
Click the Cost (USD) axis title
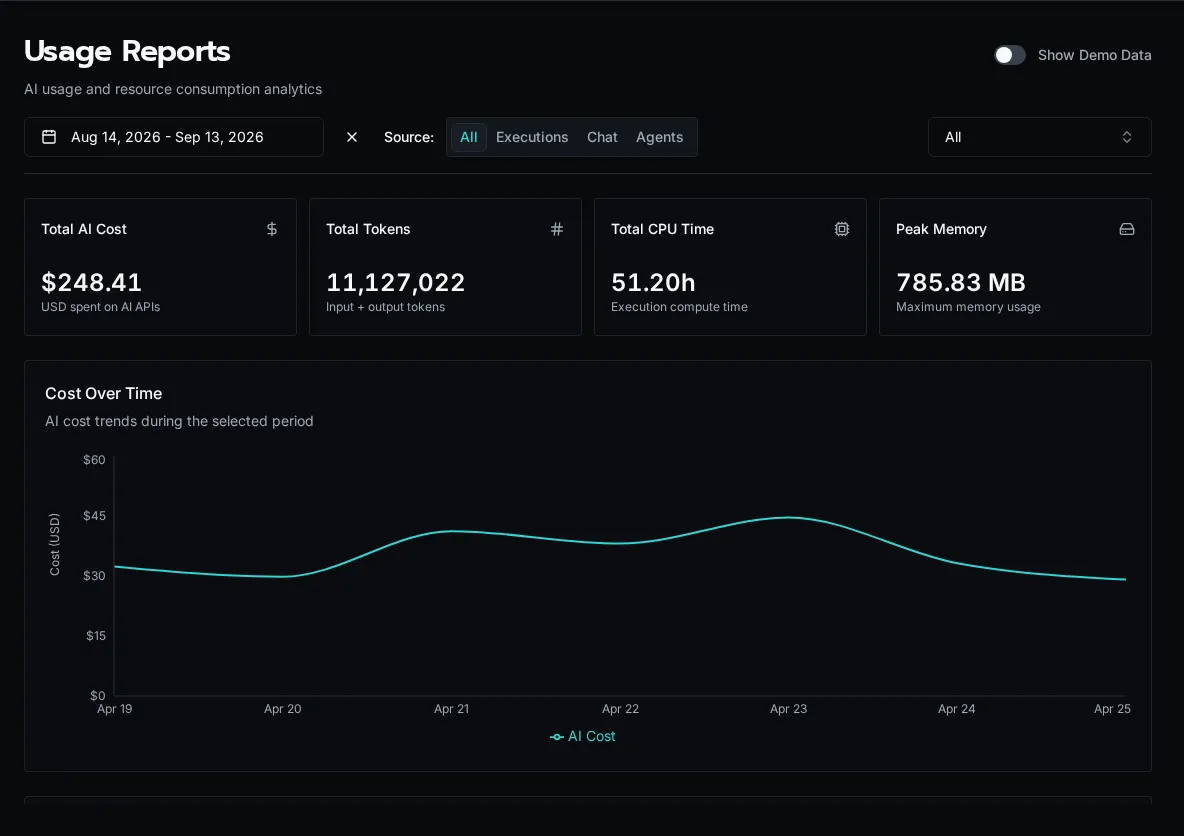tap(54, 544)
